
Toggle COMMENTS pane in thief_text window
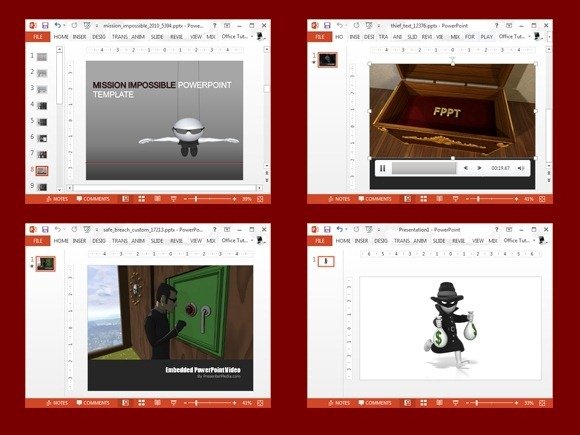[375, 199]
